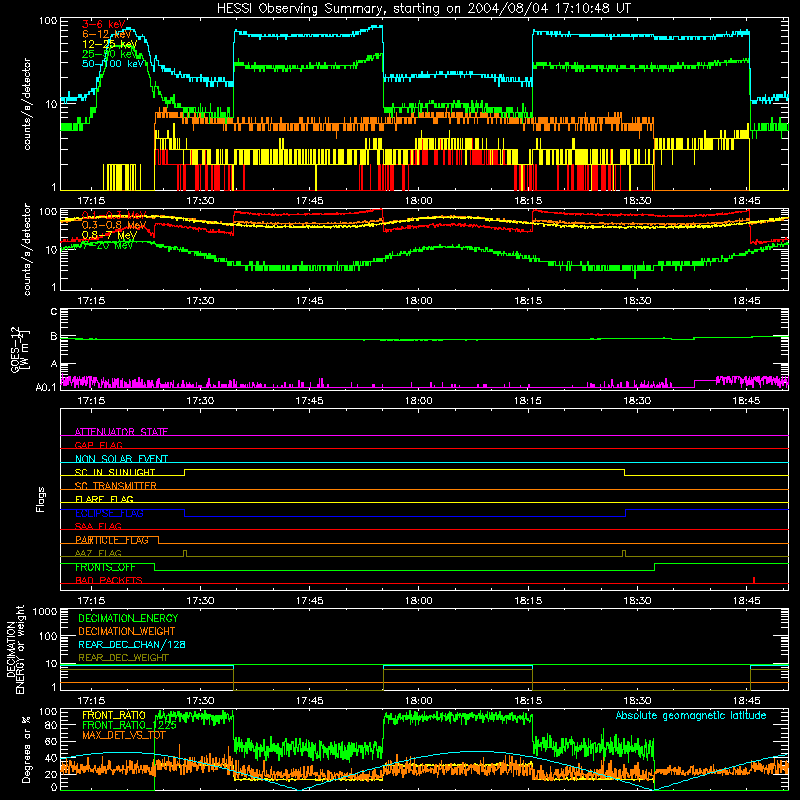Click '17:45' tick below the GOES panel

pos(309,401)
